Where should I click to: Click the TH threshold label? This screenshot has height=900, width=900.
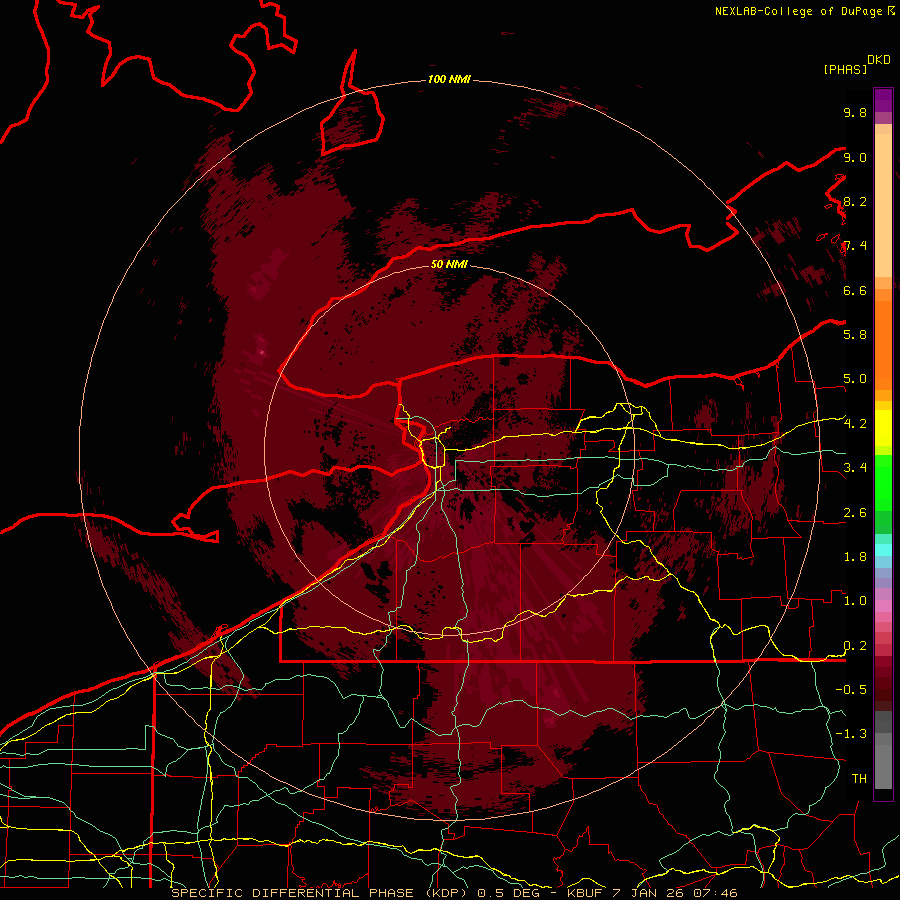pyautogui.click(x=859, y=779)
